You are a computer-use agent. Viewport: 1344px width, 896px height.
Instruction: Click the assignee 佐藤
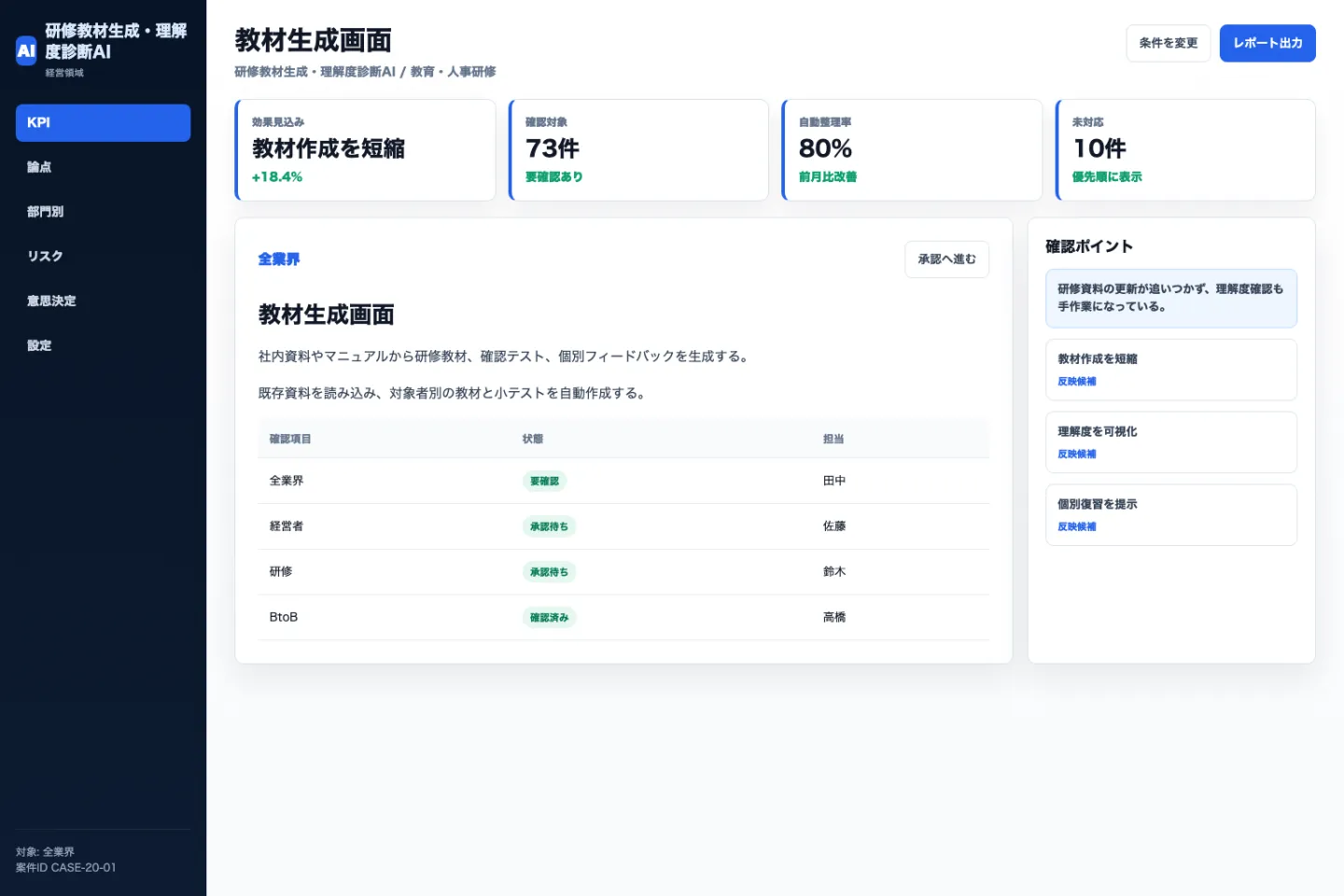tap(834, 526)
